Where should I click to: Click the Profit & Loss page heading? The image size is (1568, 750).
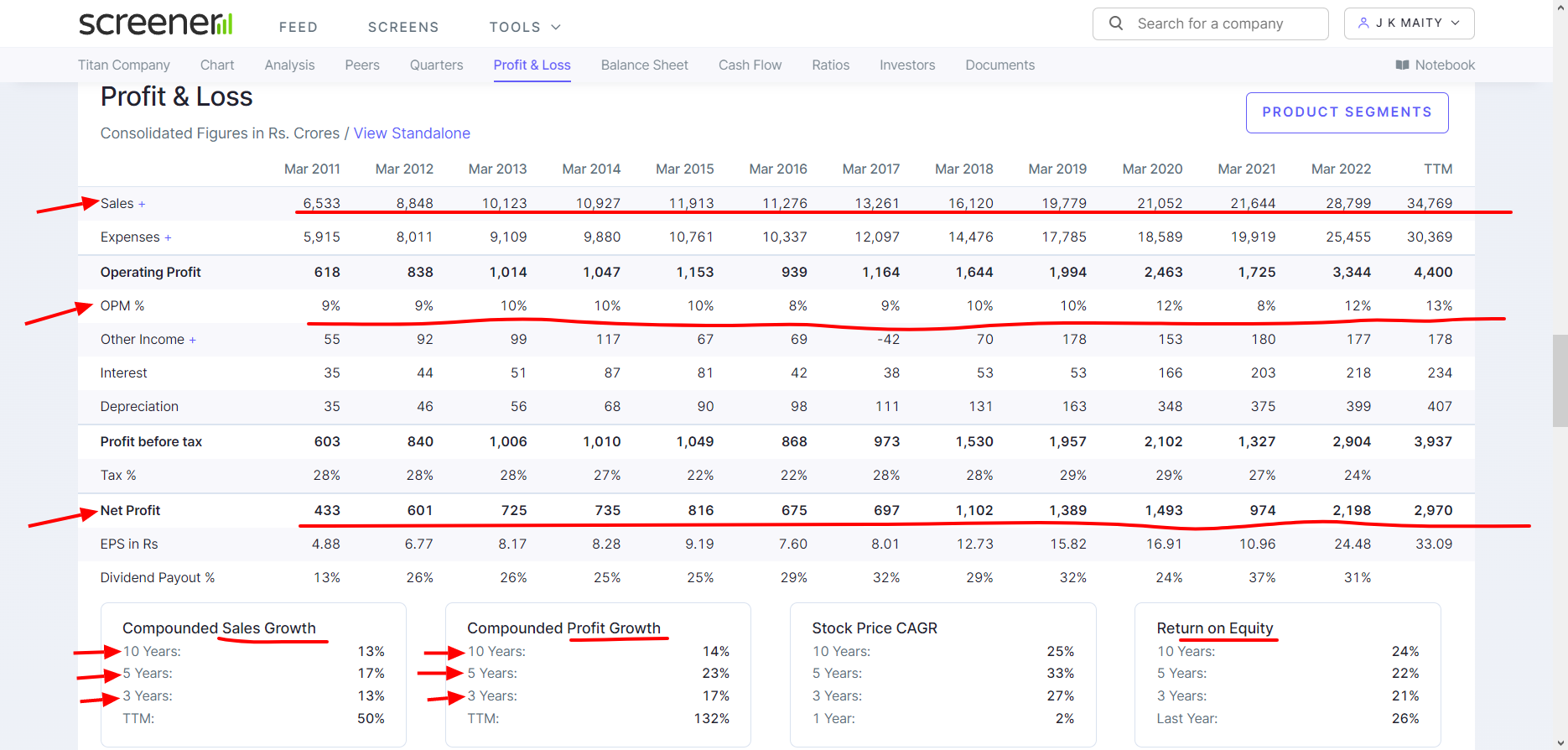pos(176,96)
